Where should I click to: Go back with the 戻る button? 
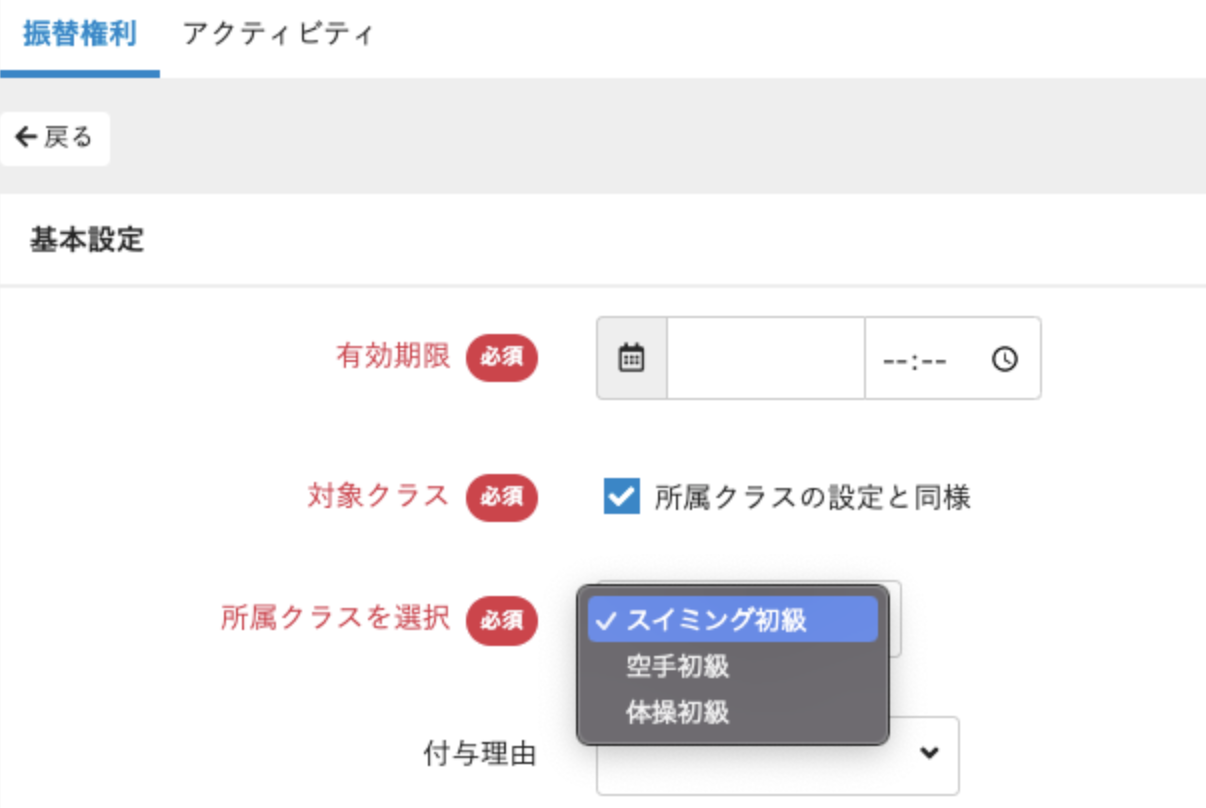pyautogui.click(x=55, y=138)
